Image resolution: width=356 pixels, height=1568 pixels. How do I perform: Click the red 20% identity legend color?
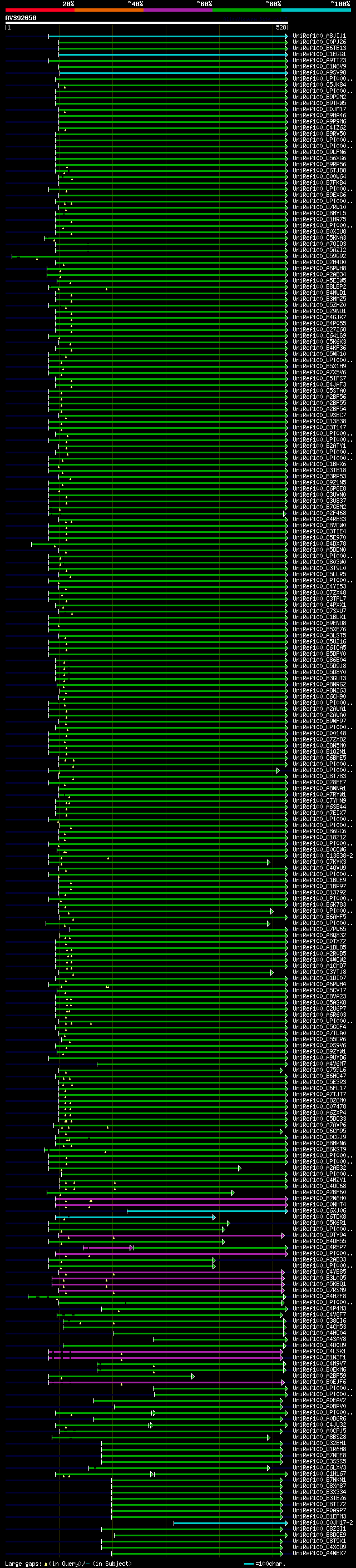39,10
